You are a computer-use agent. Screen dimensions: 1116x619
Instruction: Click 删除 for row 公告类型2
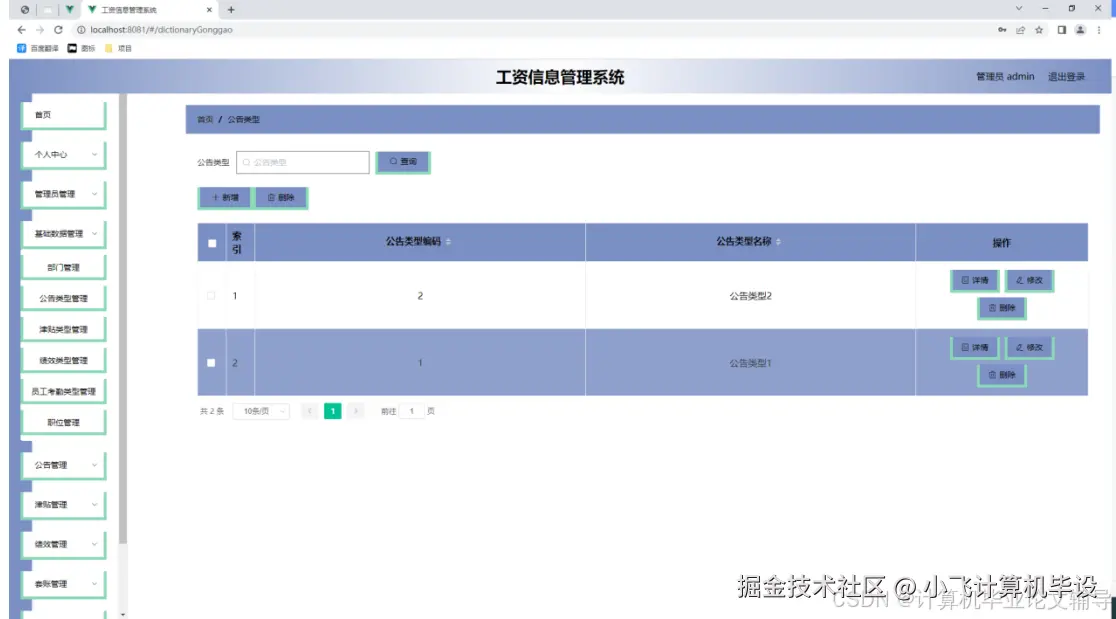pos(1001,307)
